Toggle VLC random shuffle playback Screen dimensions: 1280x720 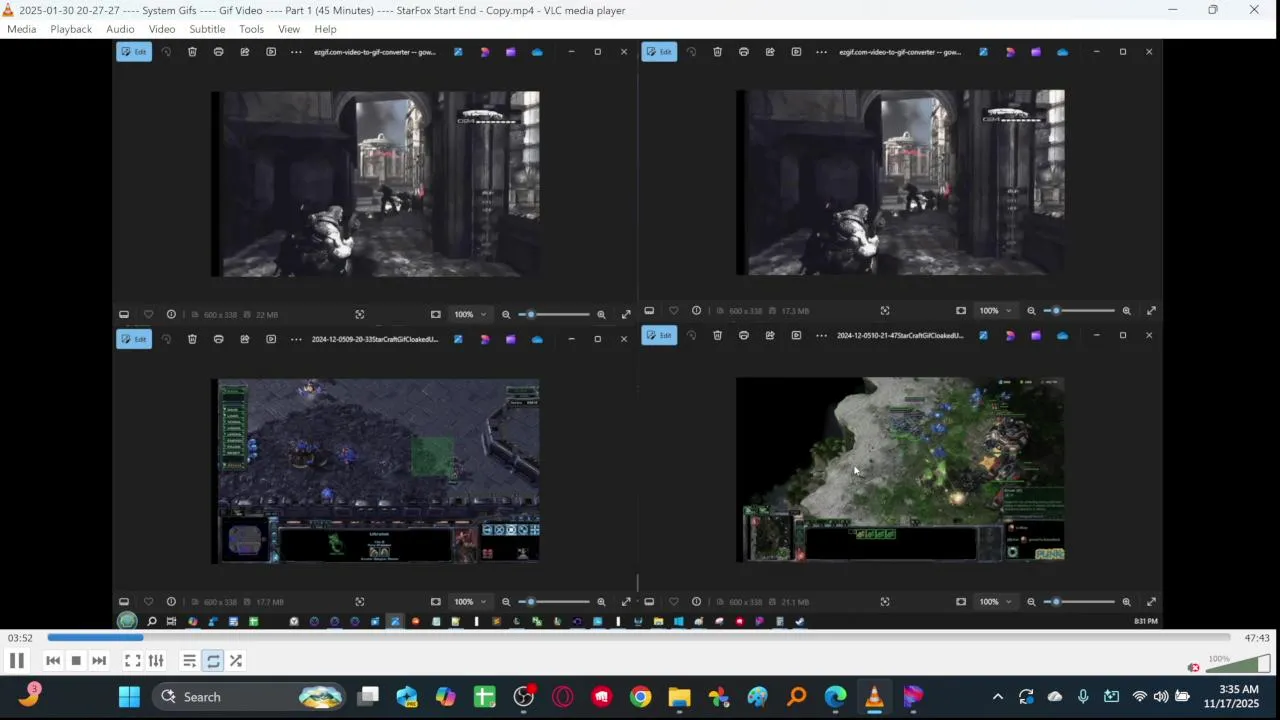click(x=236, y=661)
